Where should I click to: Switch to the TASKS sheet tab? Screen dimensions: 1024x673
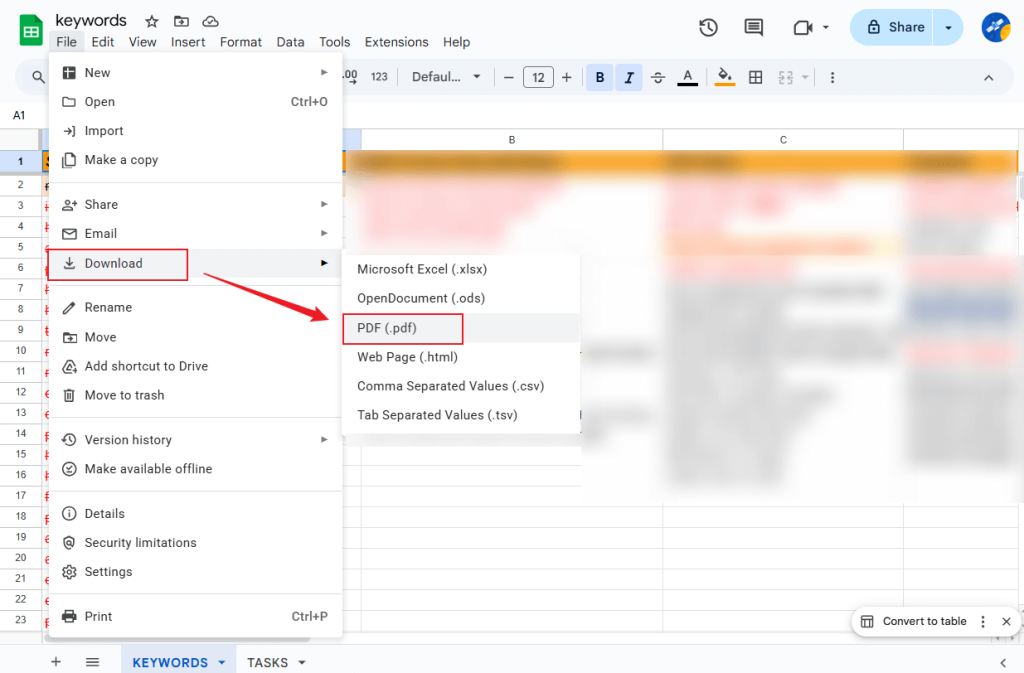point(268,662)
